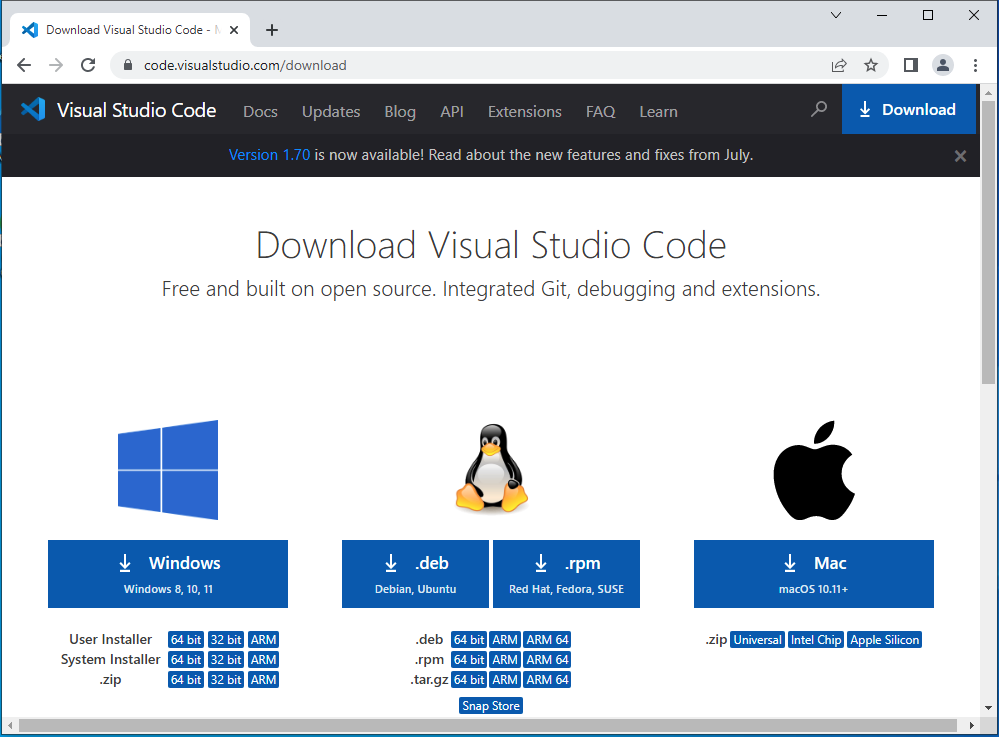Open the three-dot browser menu
Image resolution: width=999 pixels, height=737 pixels.
[x=975, y=64]
